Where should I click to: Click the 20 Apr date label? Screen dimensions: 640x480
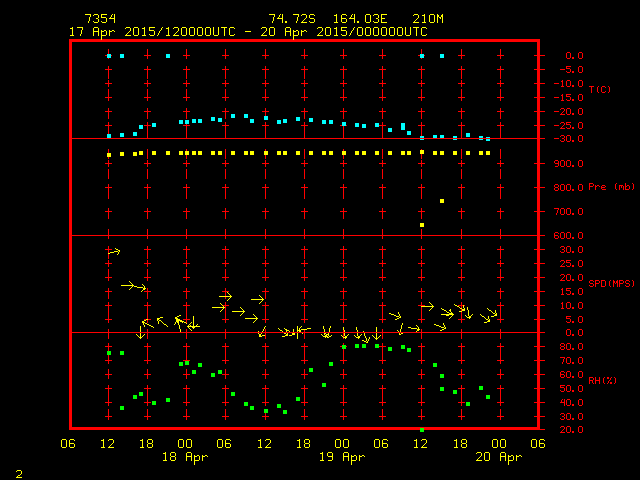498,457
